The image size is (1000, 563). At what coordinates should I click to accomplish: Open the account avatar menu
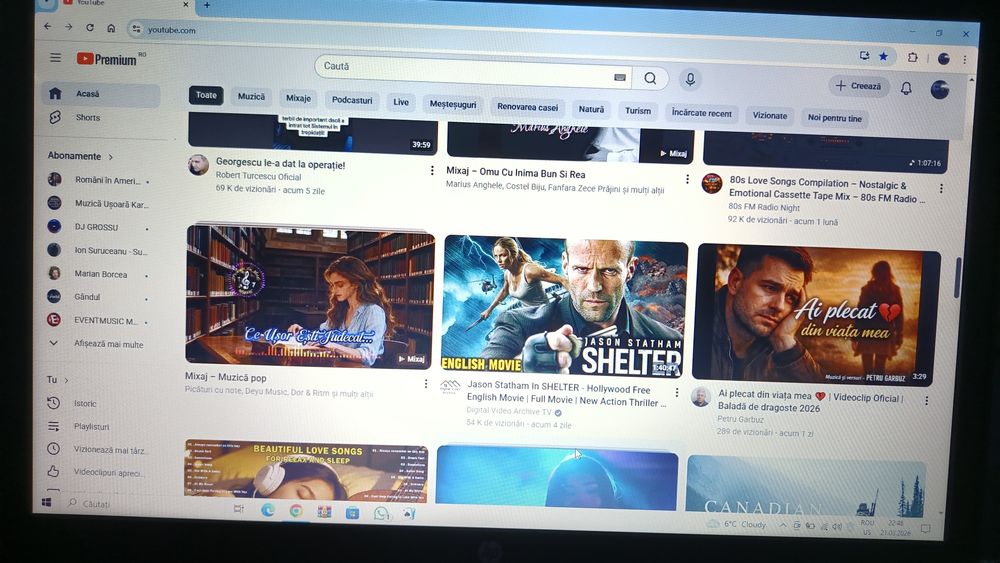pos(939,89)
